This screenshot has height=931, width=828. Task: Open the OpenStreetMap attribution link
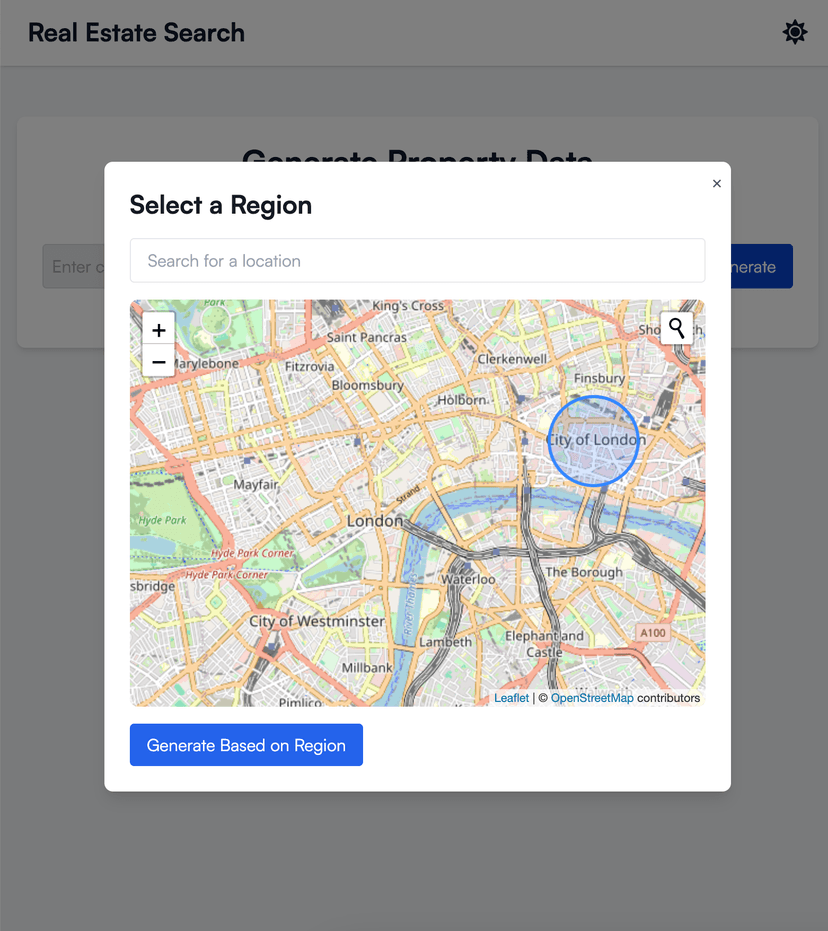pos(592,698)
